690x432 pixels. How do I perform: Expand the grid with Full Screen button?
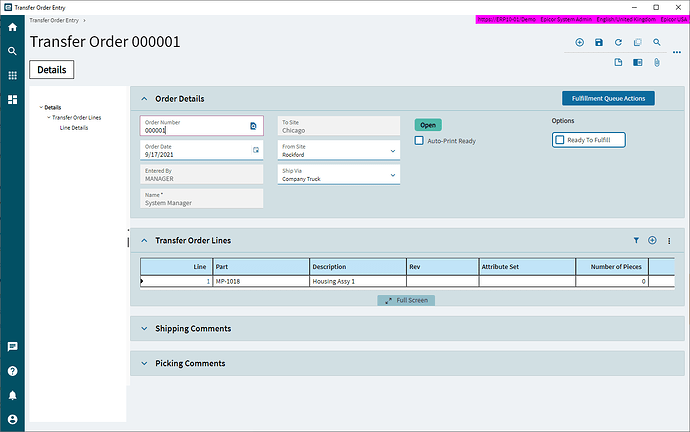(406, 300)
